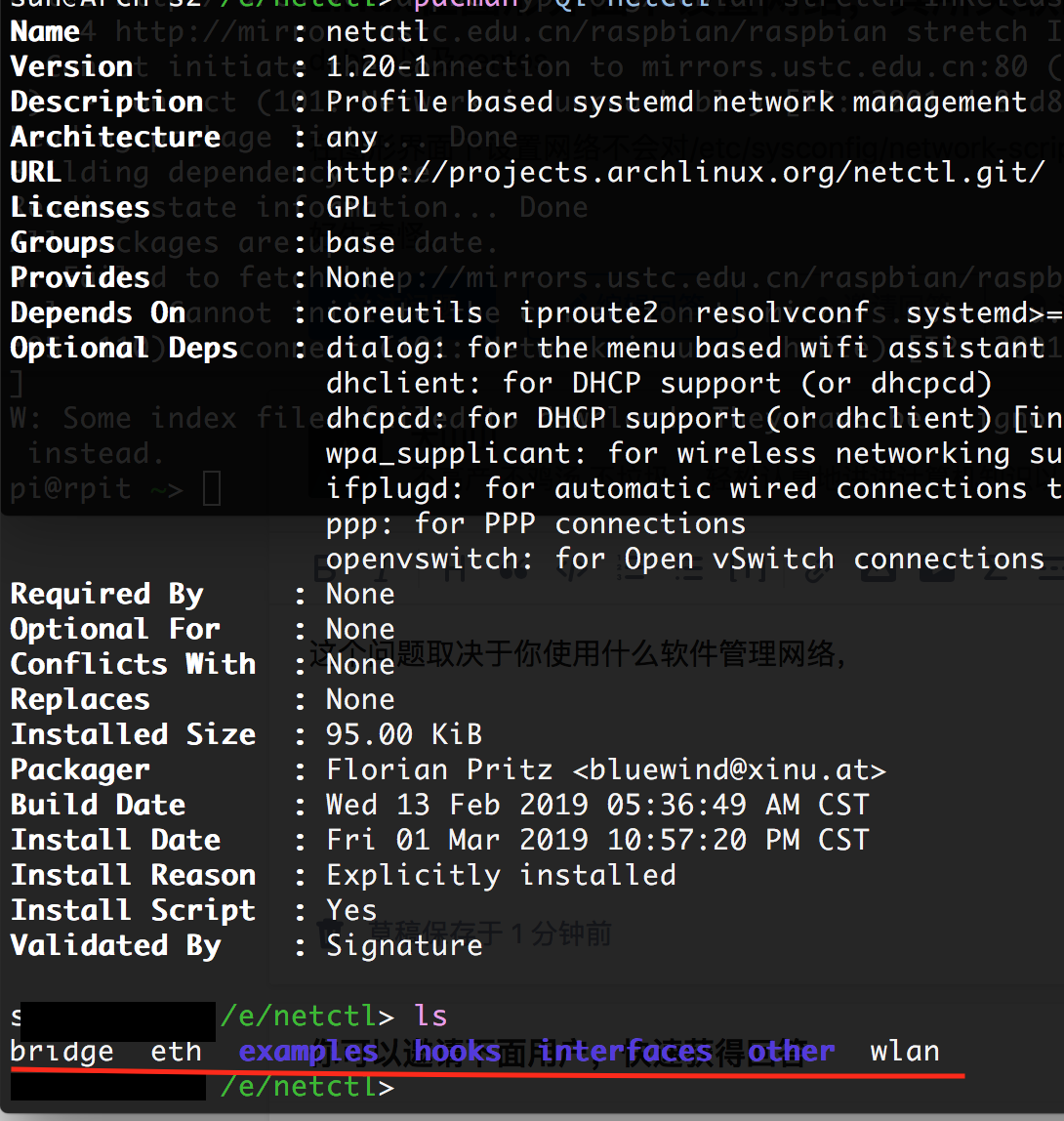This screenshot has width=1064, height=1121.
Task: Click the 'openvswitch: for Open vSwitch' line
Action: (x=685, y=559)
